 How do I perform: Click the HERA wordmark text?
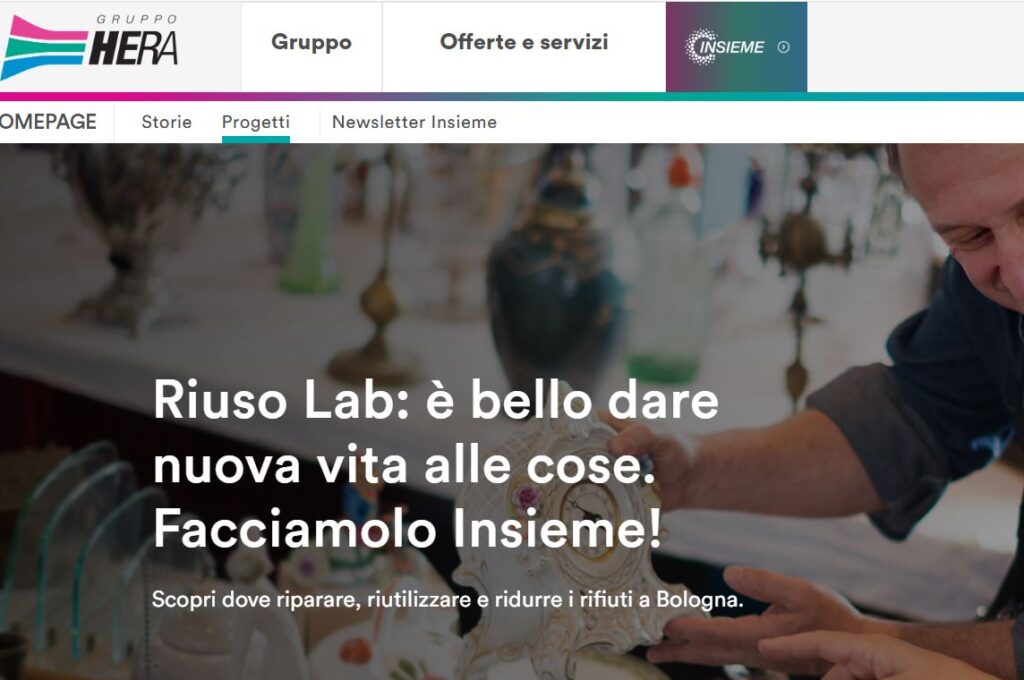133,48
